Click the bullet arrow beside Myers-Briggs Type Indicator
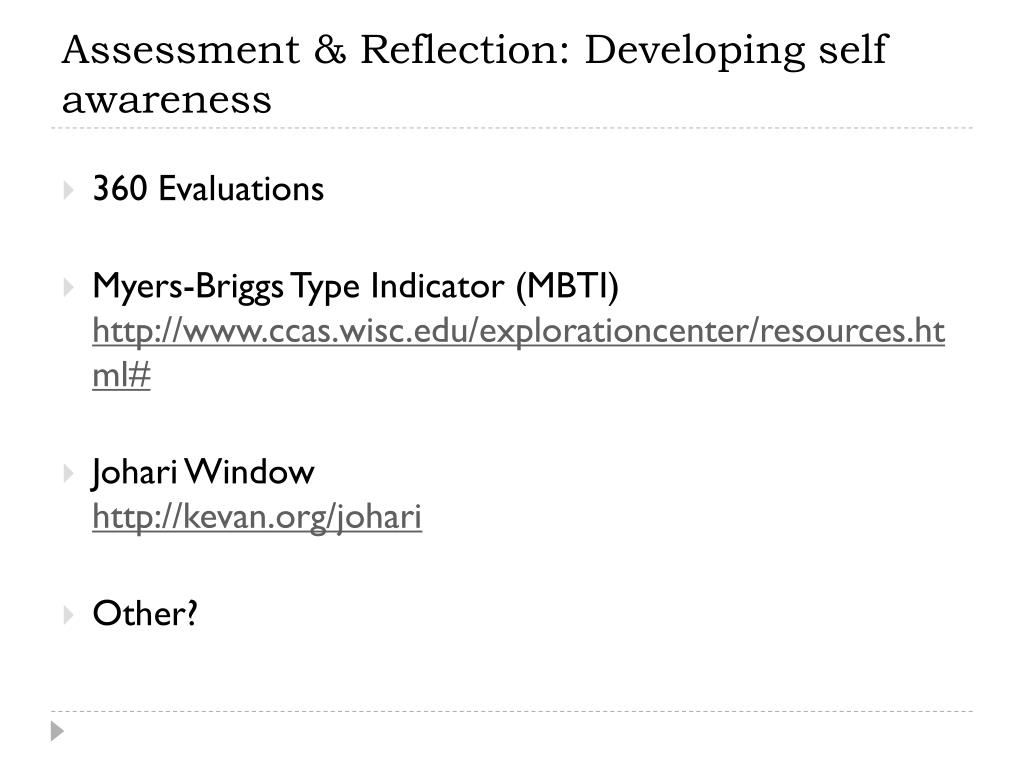Viewport: 1024px width, 768px height. point(68,287)
